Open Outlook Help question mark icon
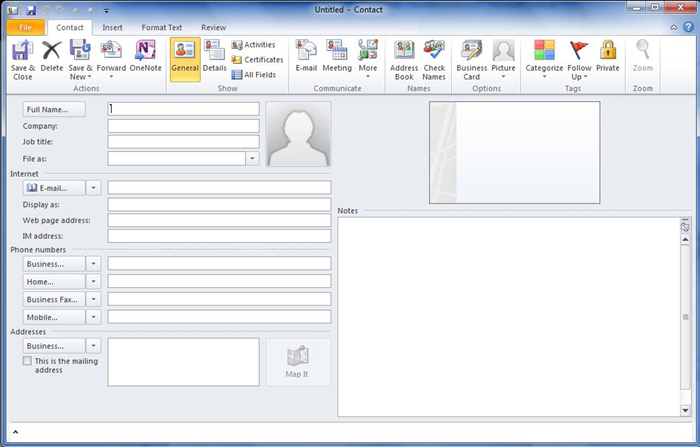Screen dimensions: 700x447 [x=688, y=27]
